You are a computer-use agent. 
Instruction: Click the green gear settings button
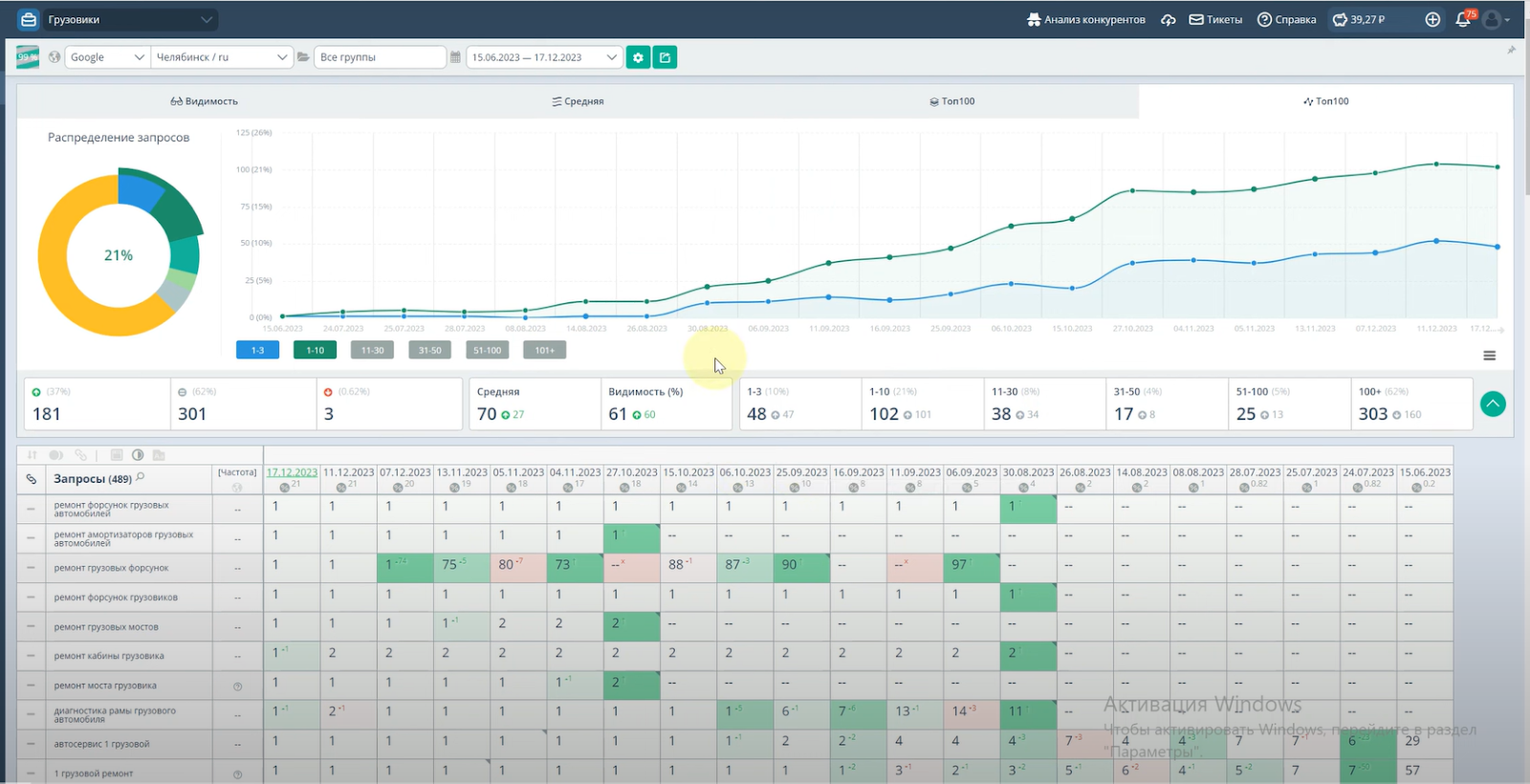(x=638, y=57)
